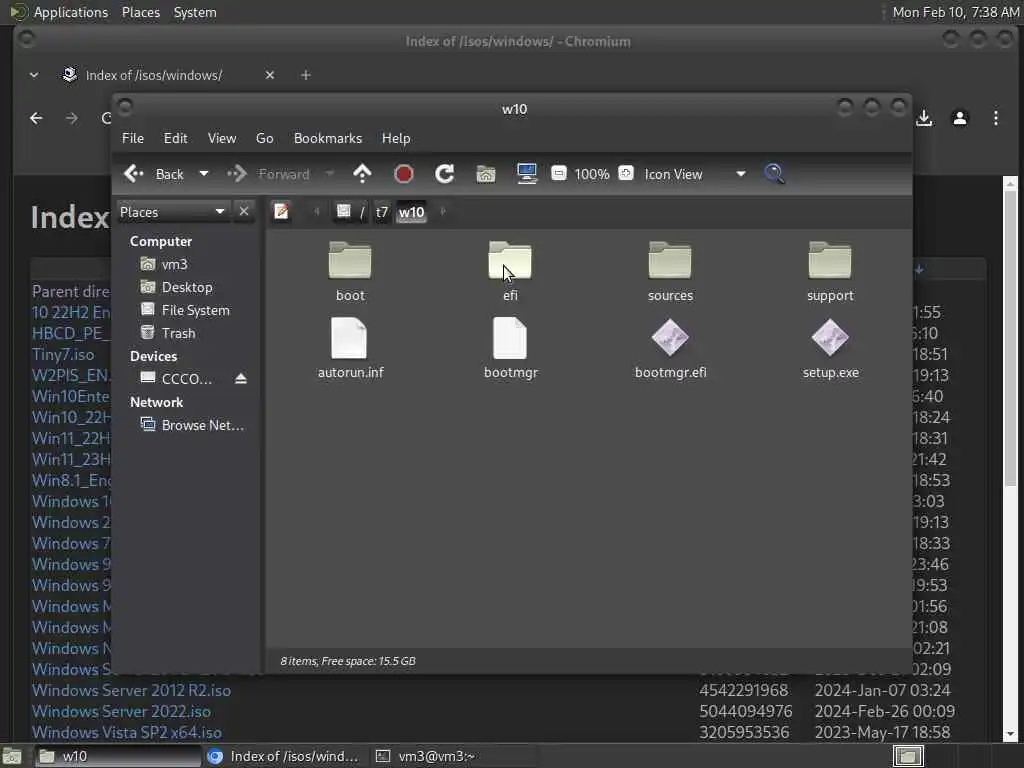
Task: Open the Bookmarks menu
Action: 328,138
